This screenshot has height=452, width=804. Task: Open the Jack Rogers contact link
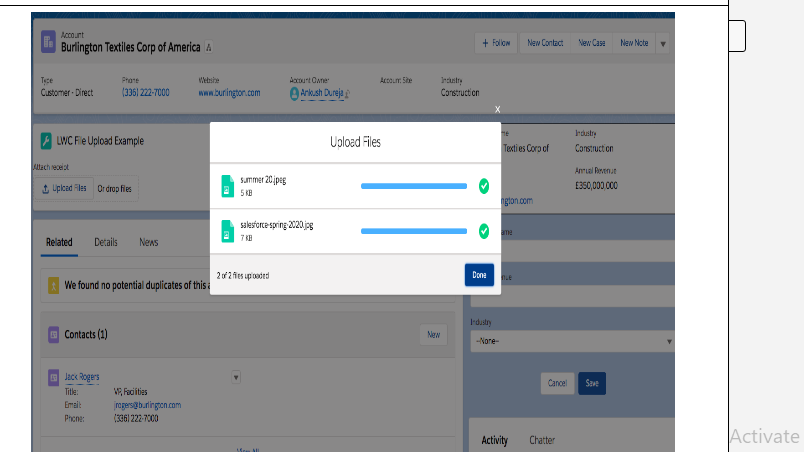coord(82,377)
